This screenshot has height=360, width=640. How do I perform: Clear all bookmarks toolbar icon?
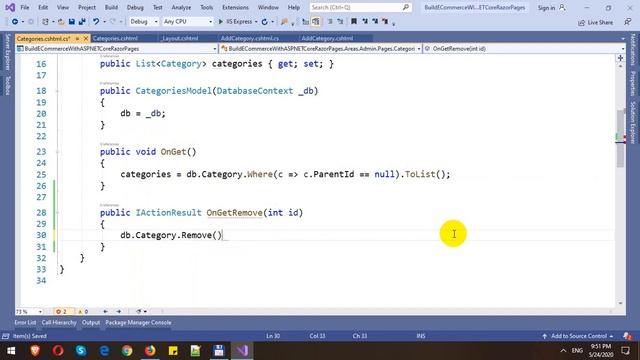(385, 22)
